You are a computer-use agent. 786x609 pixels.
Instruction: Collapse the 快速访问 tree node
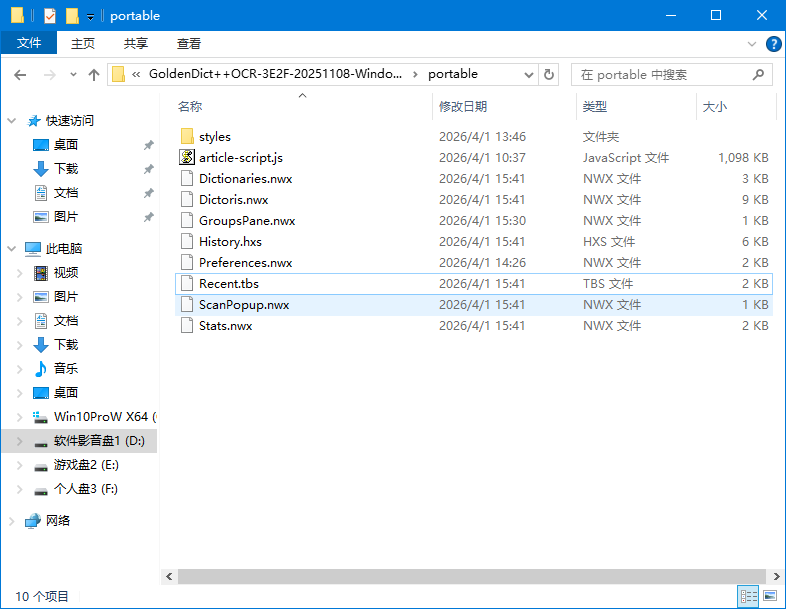tap(12, 120)
